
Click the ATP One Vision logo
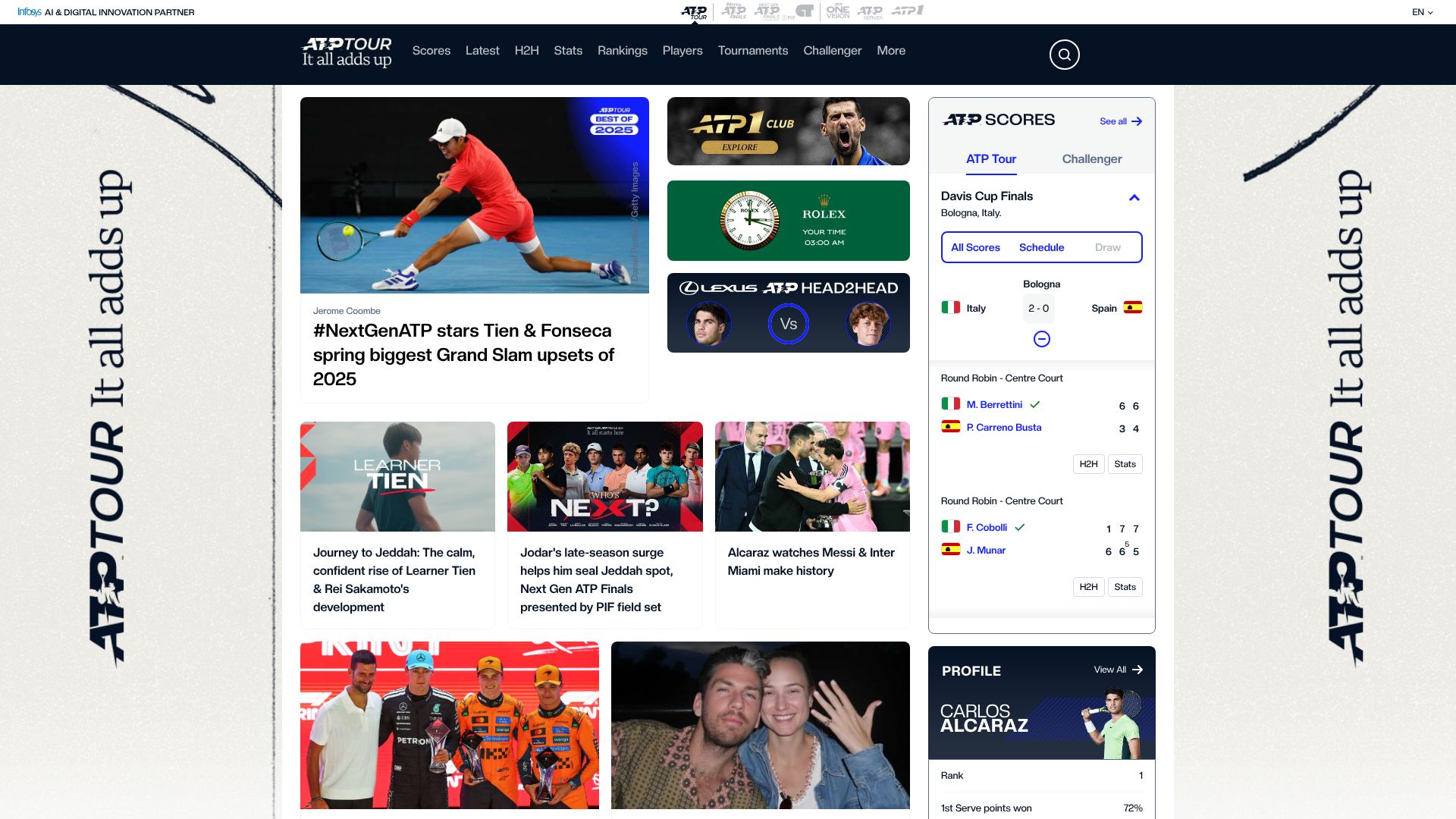click(x=838, y=11)
